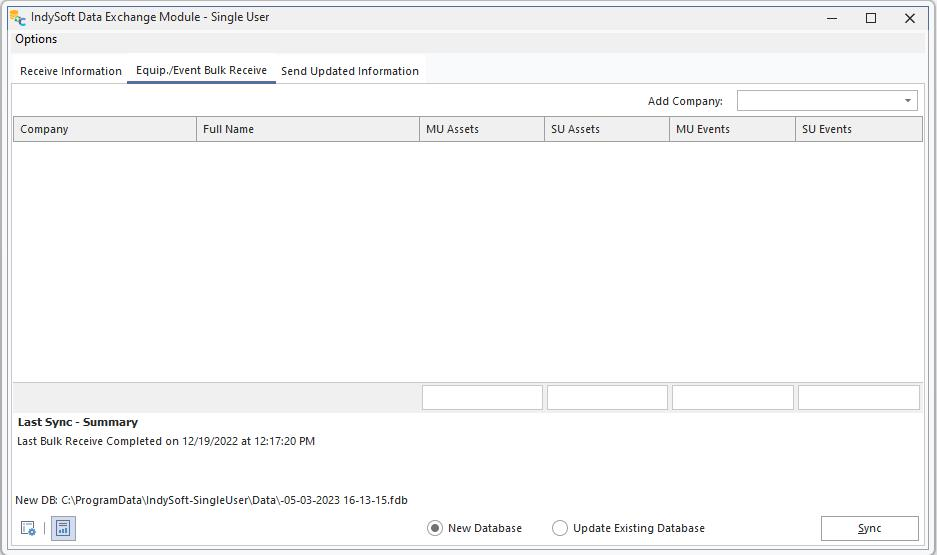Sort by the Full Name column header

pyautogui.click(x=308, y=129)
